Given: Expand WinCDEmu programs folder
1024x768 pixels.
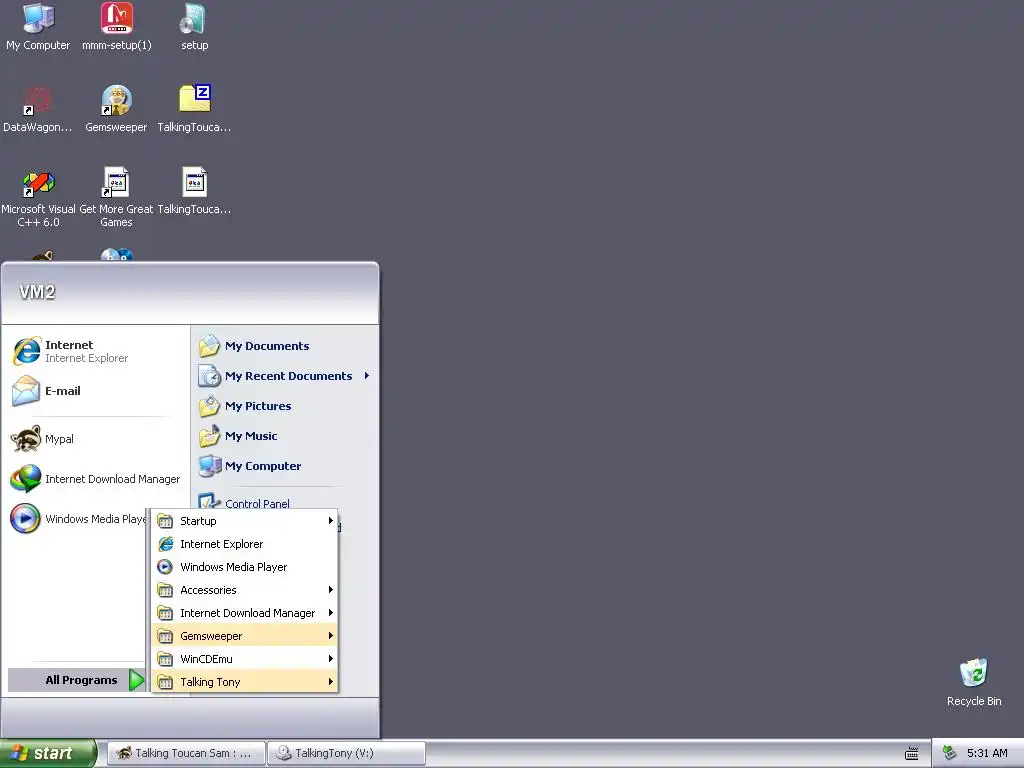Looking at the screenshot, I should pos(245,658).
